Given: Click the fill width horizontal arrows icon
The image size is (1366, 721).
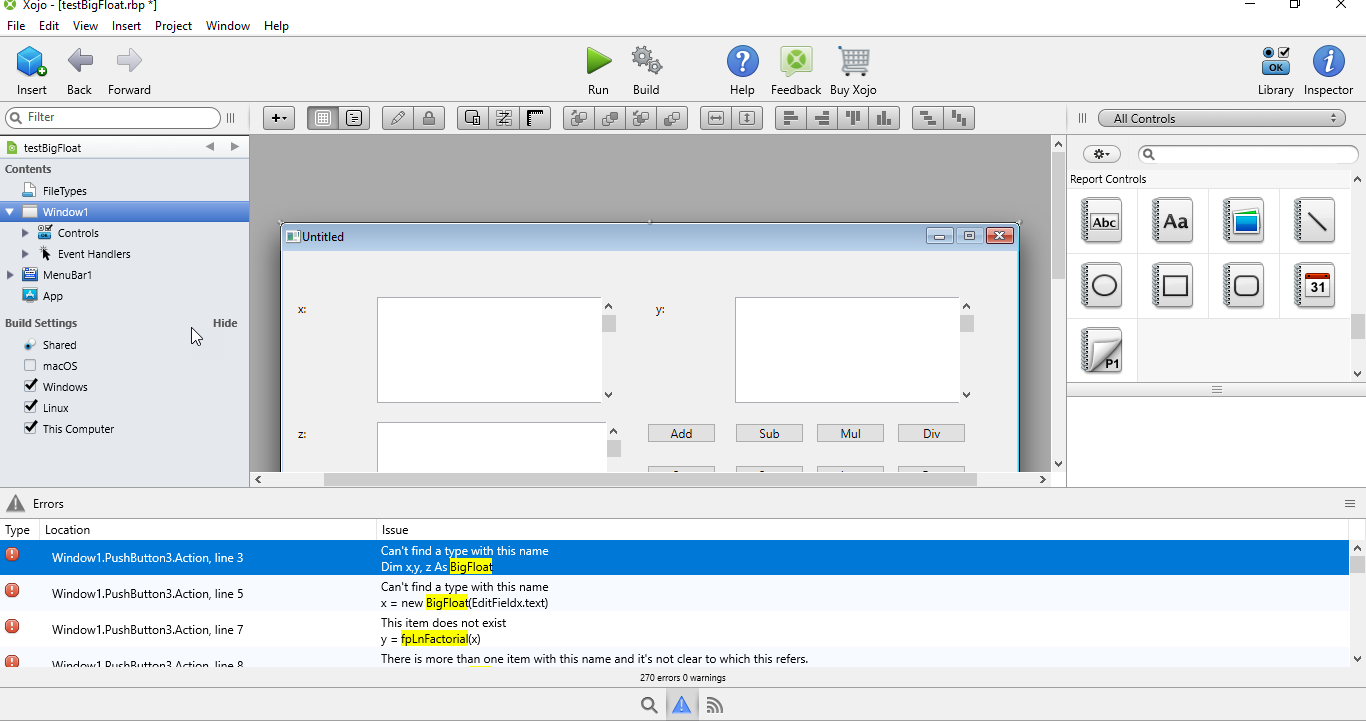Looking at the screenshot, I should point(715,118).
